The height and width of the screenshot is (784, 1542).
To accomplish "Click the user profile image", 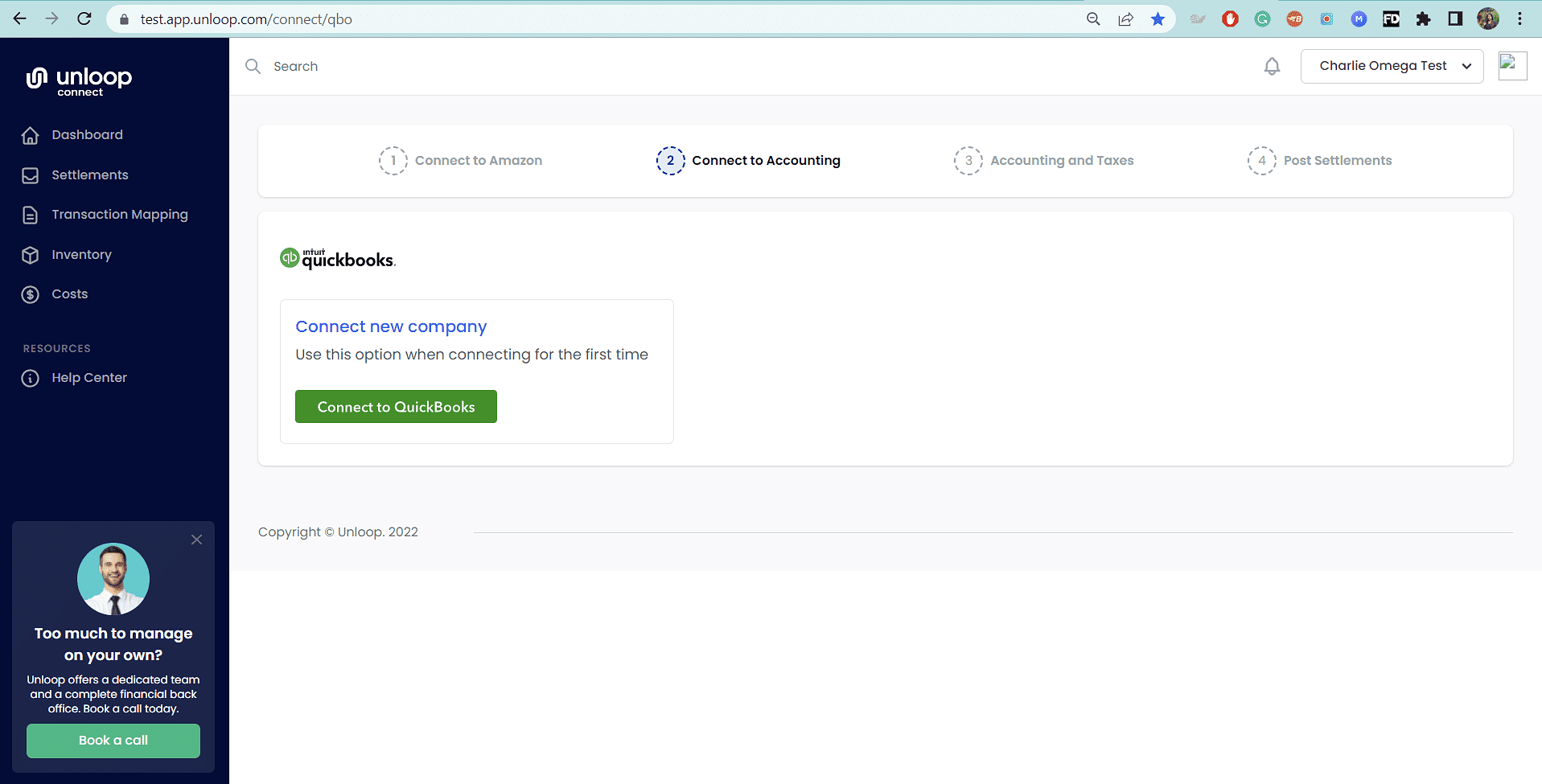I will pos(1512,66).
